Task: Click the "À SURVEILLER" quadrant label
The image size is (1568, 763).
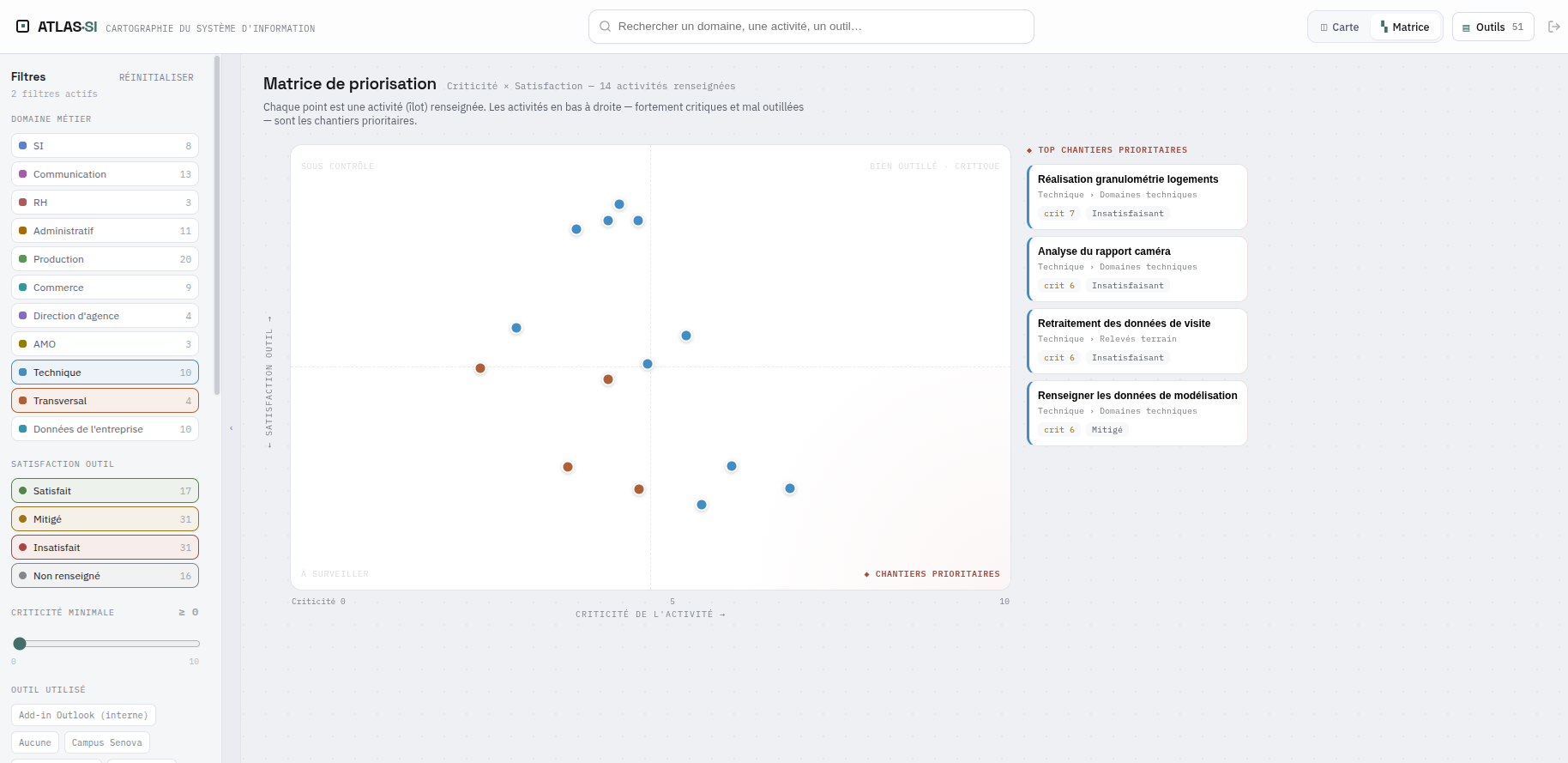Action: [335, 574]
